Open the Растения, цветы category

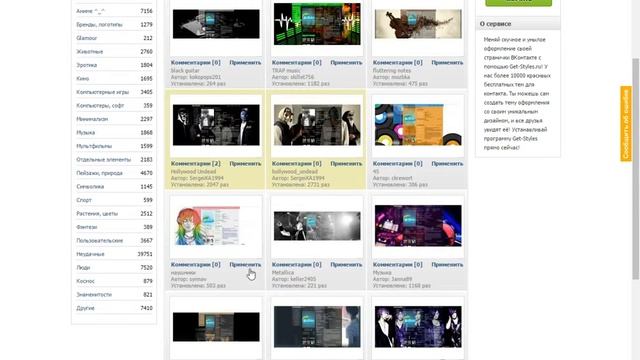tap(97, 213)
